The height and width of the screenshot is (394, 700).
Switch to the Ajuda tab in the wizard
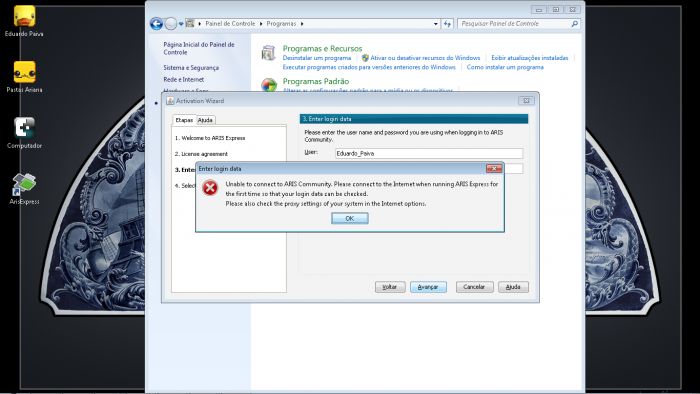205,120
